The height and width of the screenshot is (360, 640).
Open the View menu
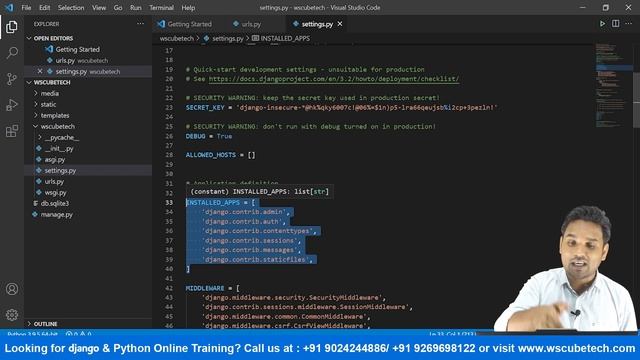pyautogui.click(x=99, y=7)
